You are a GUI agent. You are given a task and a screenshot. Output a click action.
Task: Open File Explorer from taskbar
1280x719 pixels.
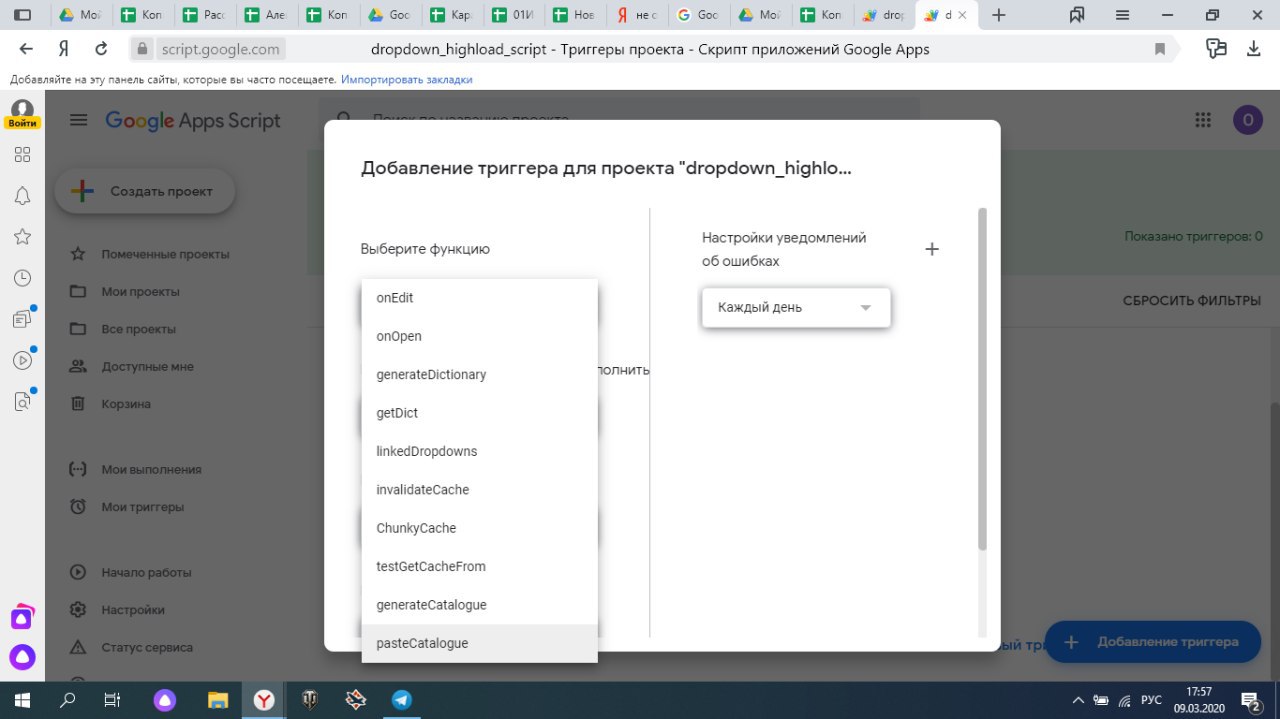point(218,700)
